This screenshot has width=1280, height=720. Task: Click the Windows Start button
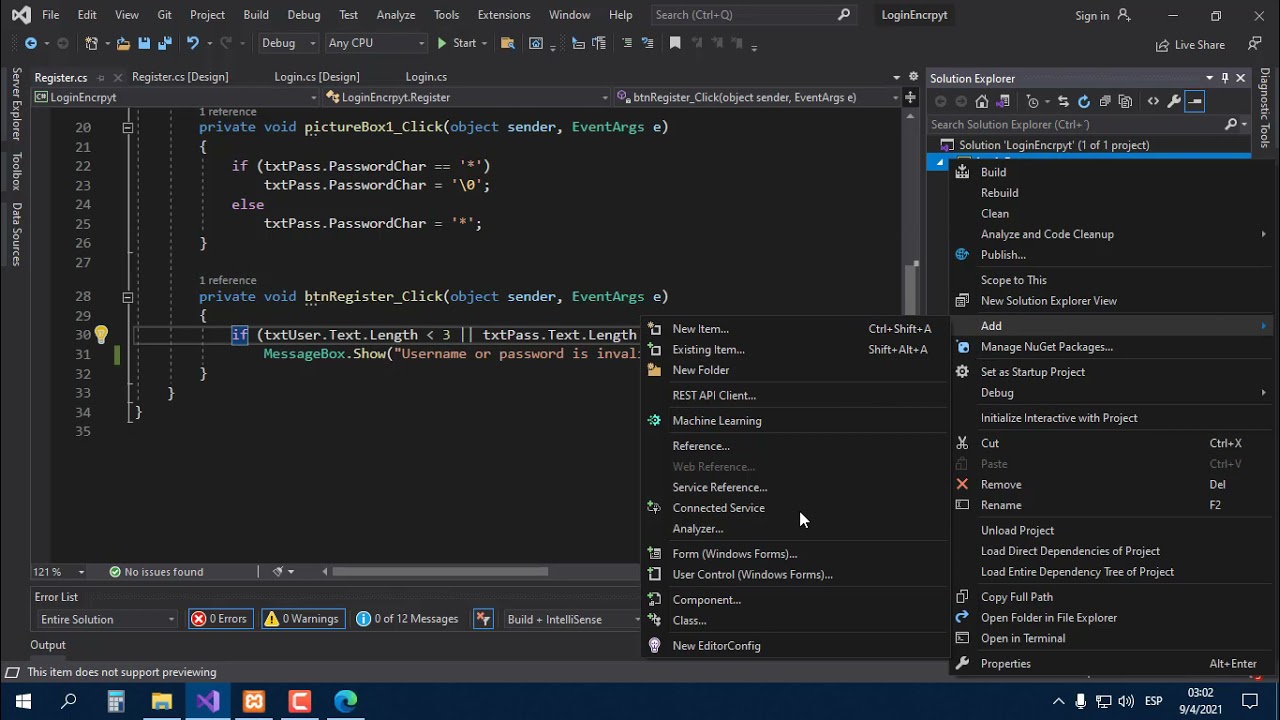[23, 701]
